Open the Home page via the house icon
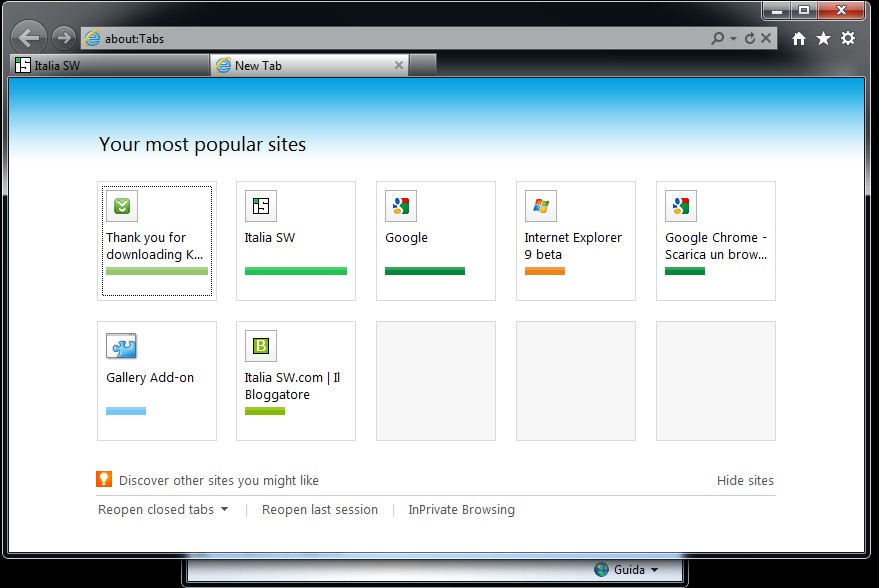 pyautogui.click(x=799, y=38)
